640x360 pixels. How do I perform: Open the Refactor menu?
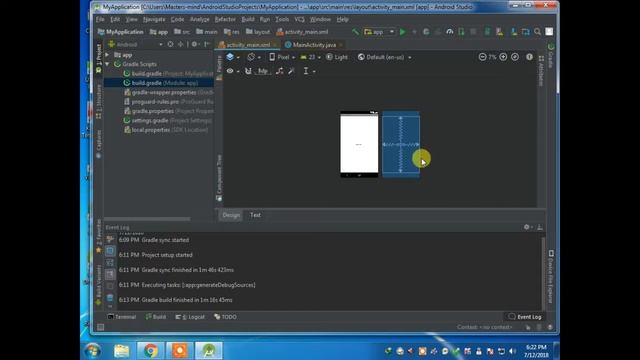pos(225,19)
